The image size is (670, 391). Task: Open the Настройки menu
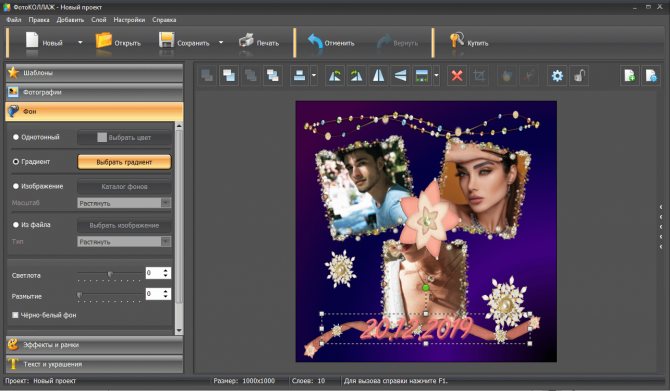tap(129, 20)
